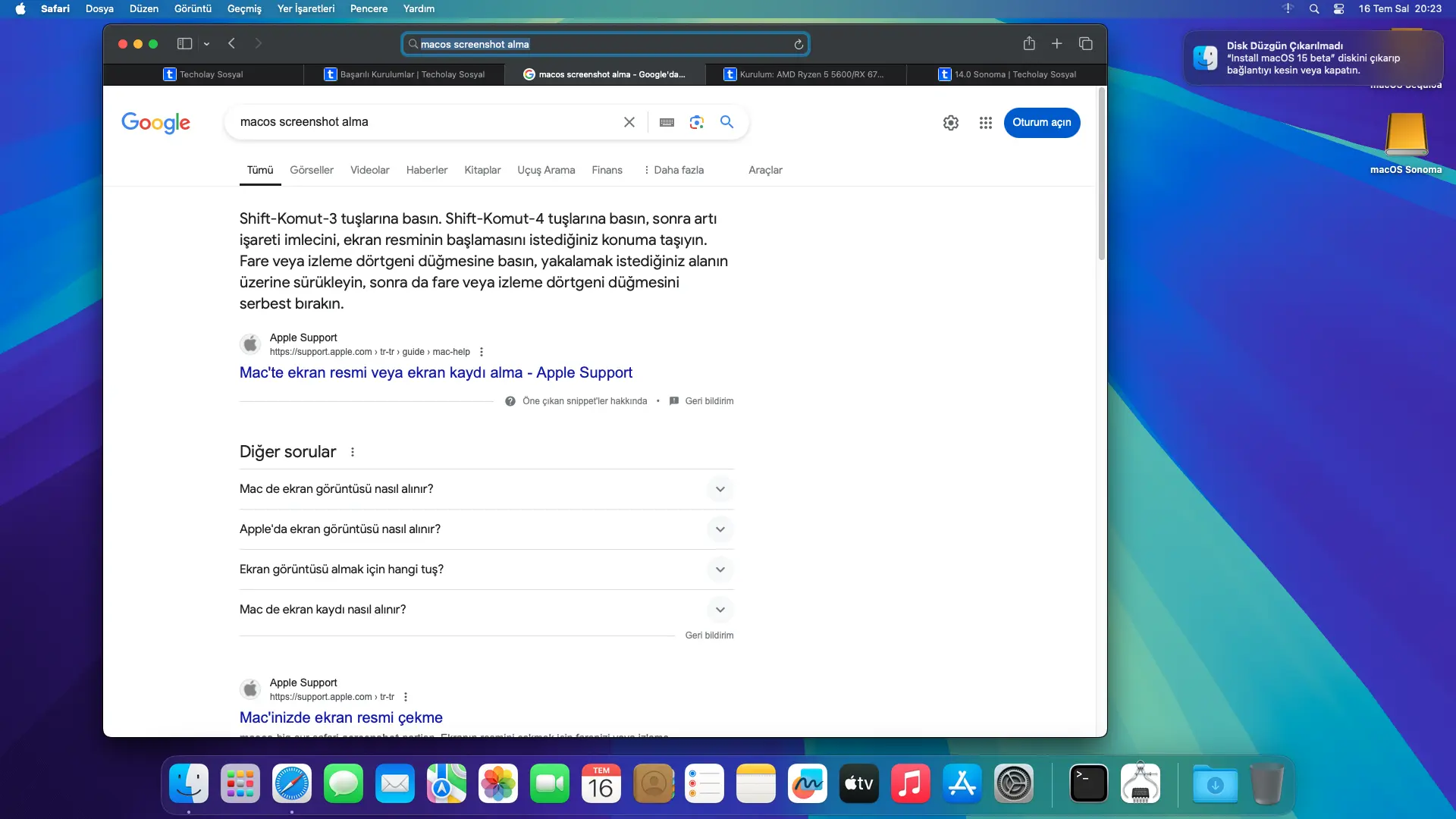The height and width of the screenshot is (819, 1456).
Task: Select the Kitaplar results tab
Action: click(482, 170)
